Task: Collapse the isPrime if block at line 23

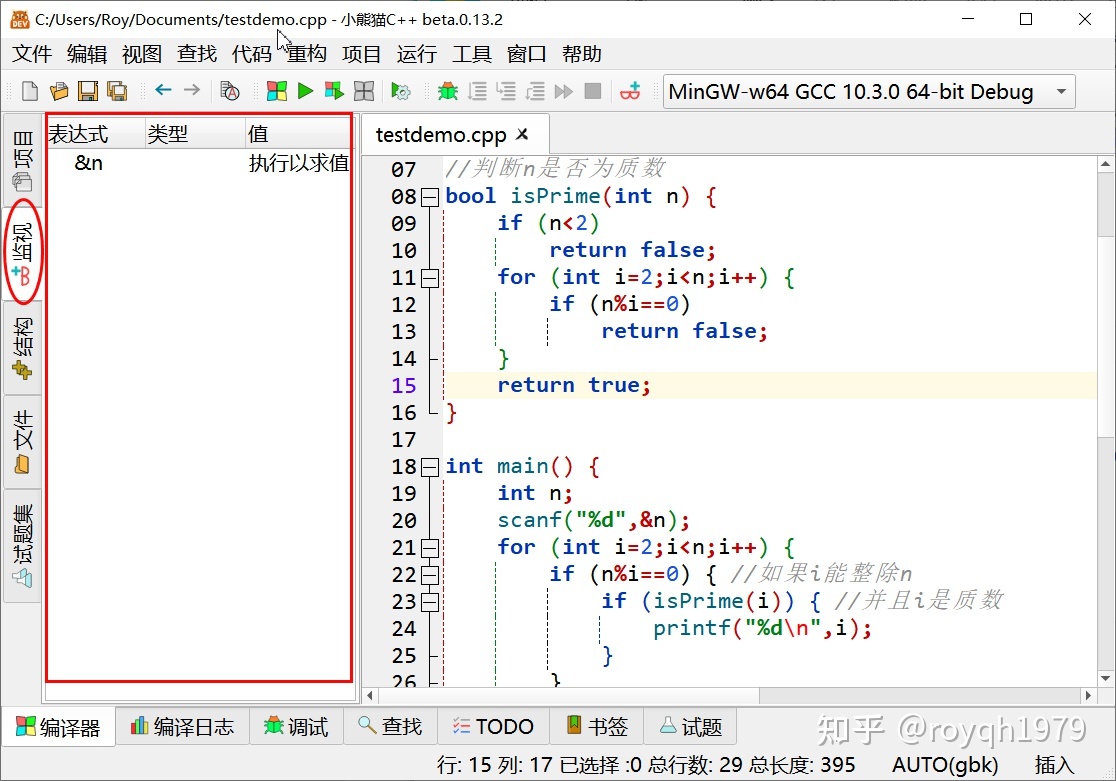Action: pos(430,602)
